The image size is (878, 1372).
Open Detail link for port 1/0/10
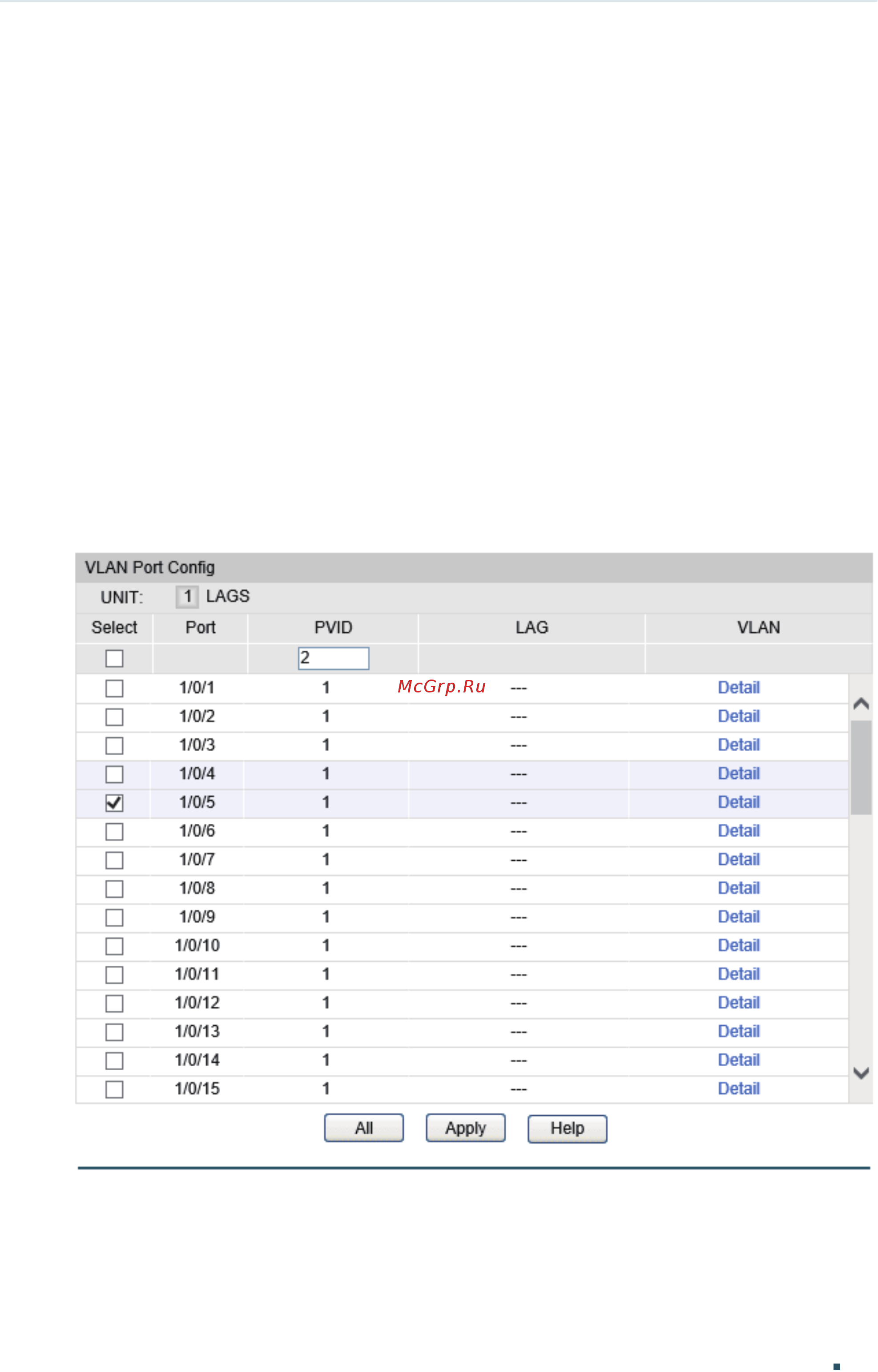coord(738,945)
